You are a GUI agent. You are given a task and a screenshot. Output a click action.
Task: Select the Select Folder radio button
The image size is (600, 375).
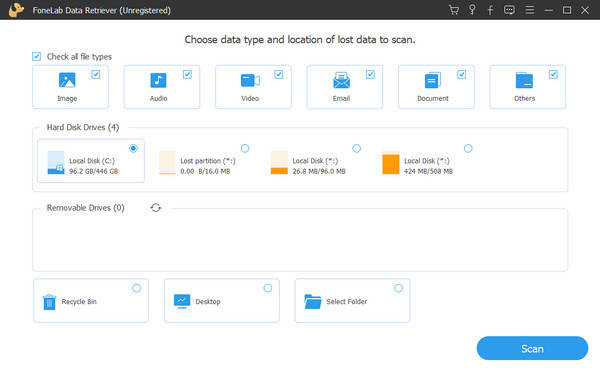pos(398,288)
